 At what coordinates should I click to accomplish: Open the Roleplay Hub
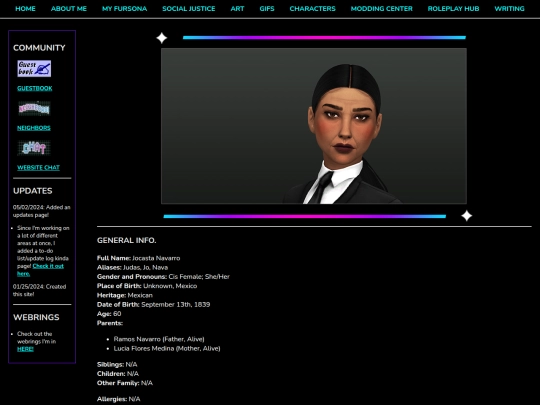pyautogui.click(x=453, y=9)
